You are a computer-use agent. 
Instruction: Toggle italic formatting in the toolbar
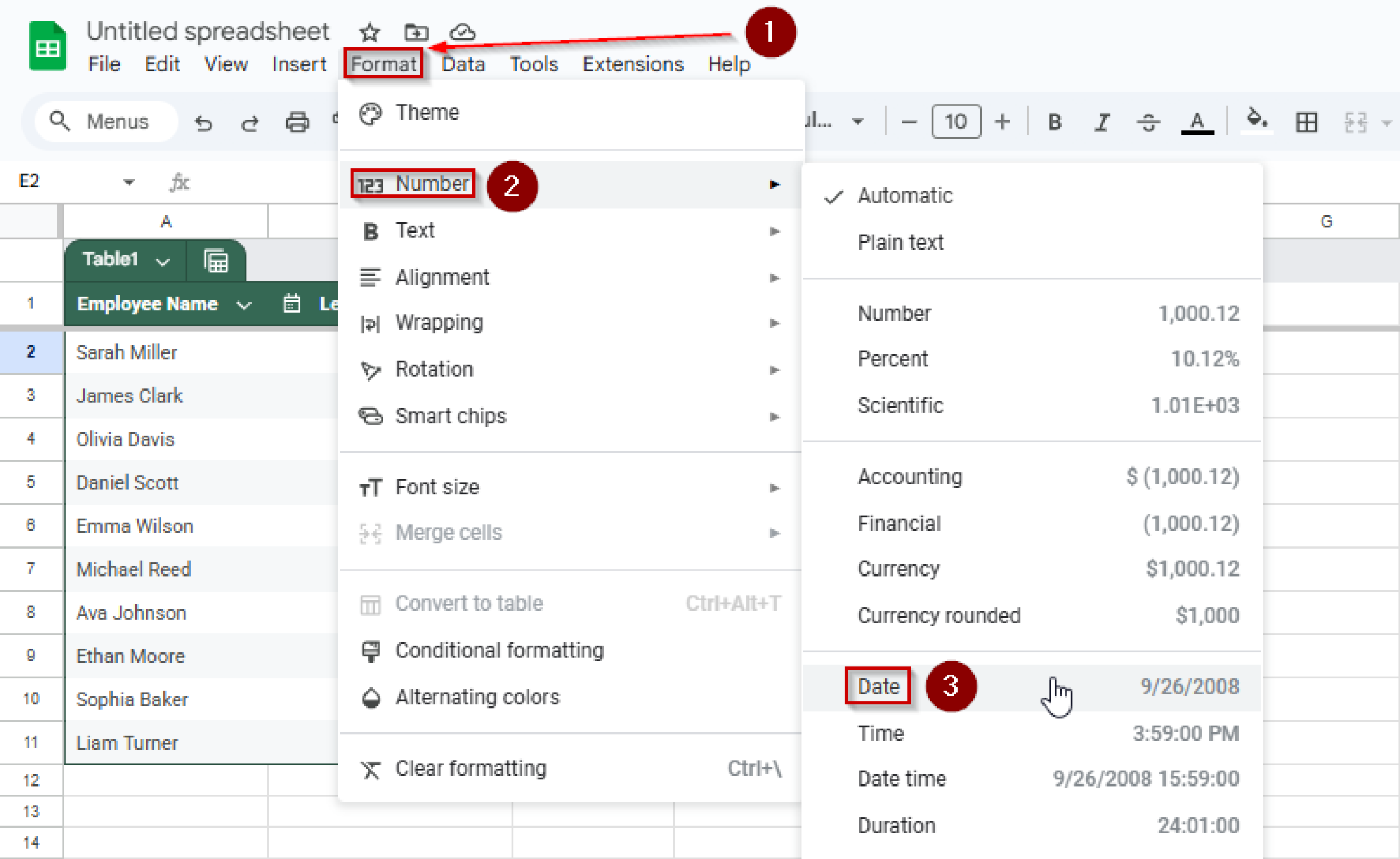pos(1102,122)
